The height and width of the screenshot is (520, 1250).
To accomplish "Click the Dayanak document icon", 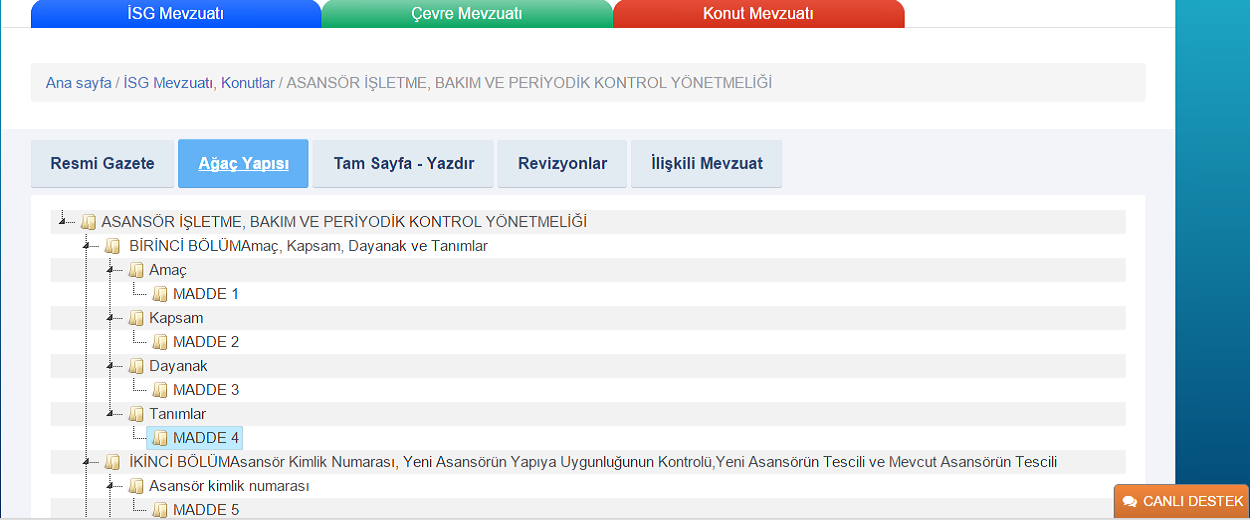I will click(137, 366).
